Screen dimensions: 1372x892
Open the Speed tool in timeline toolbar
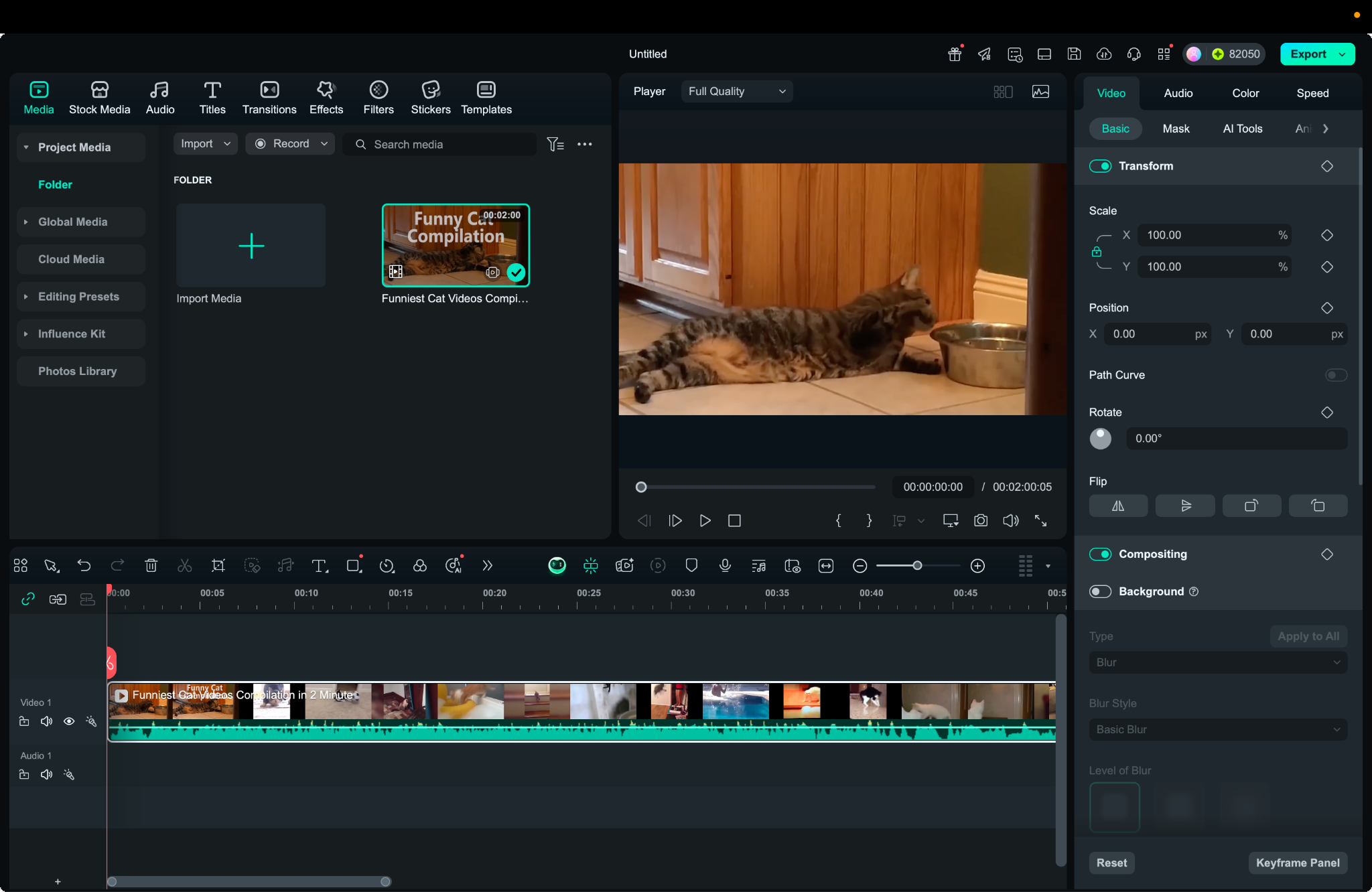click(387, 566)
